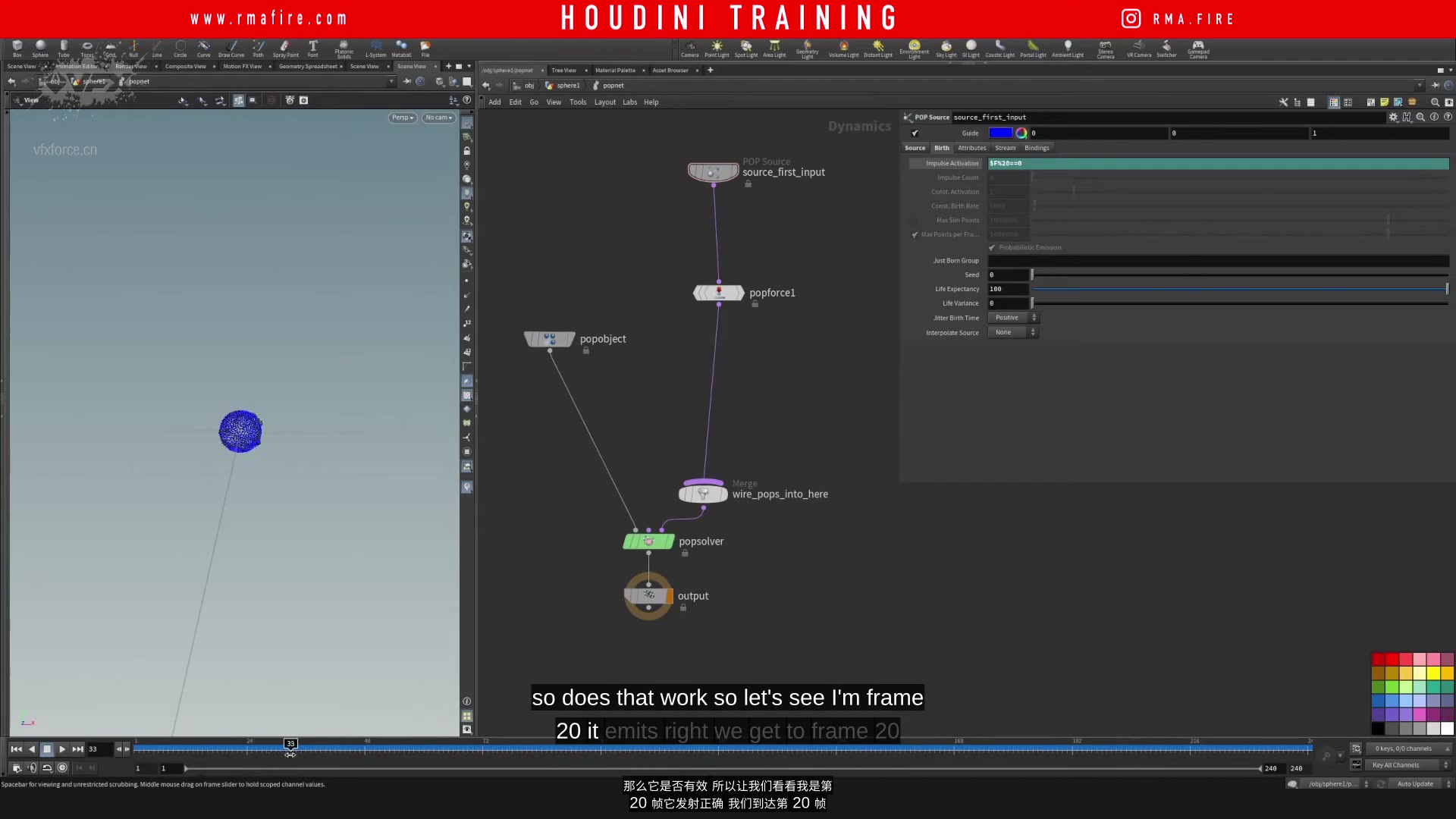Open the Geometry Spreadsheet pane tab
1456x819 pixels.
click(308, 67)
